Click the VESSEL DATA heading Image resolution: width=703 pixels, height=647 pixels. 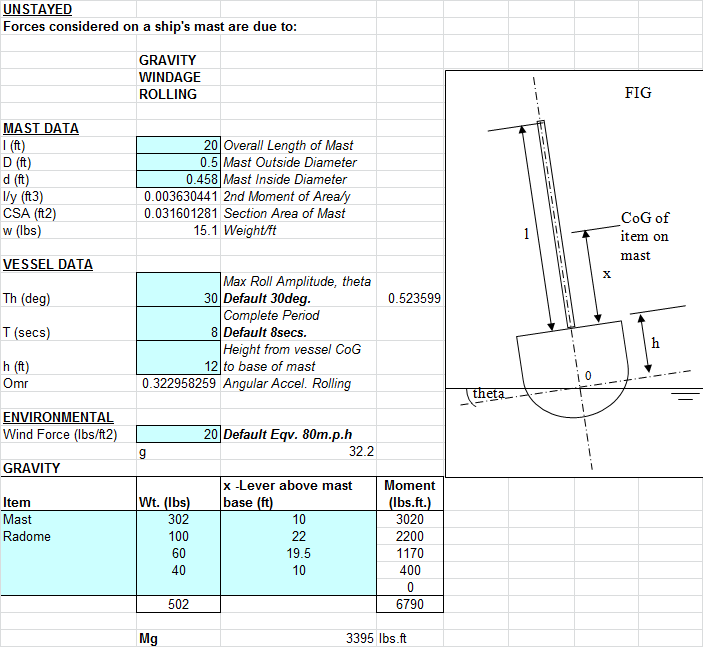(48, 265)
